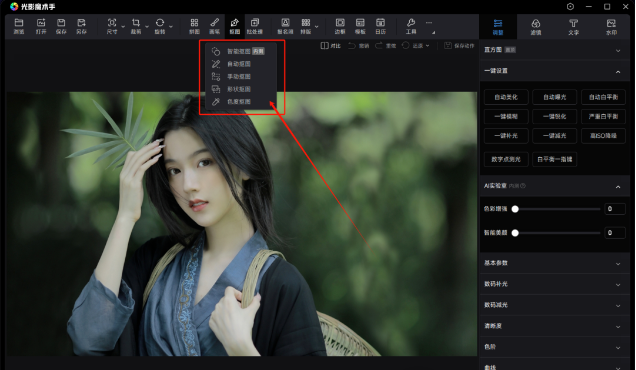Open the 拼图 collage tool
This screenshot has height=370, width=636.
click(194, 26)
